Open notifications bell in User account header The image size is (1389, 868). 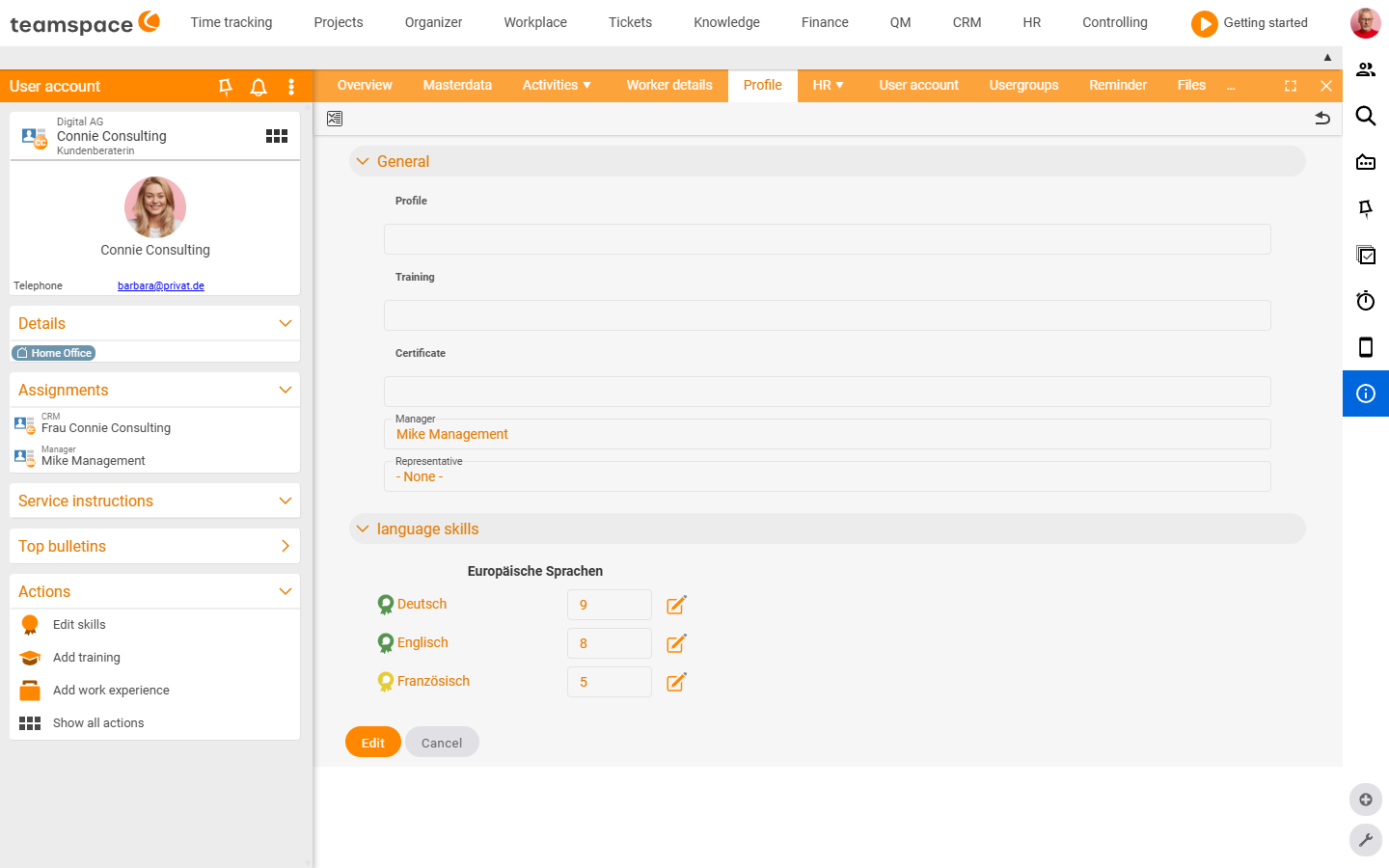coord(259,87)
